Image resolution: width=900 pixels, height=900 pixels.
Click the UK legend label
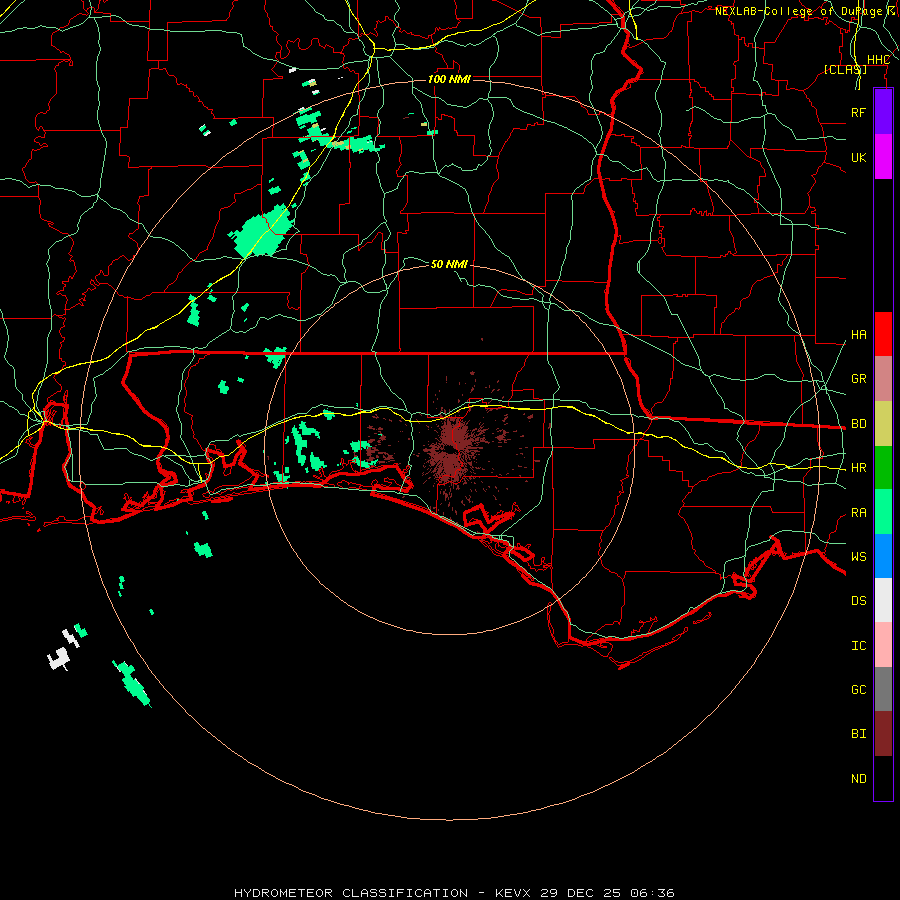click(858, 157)
